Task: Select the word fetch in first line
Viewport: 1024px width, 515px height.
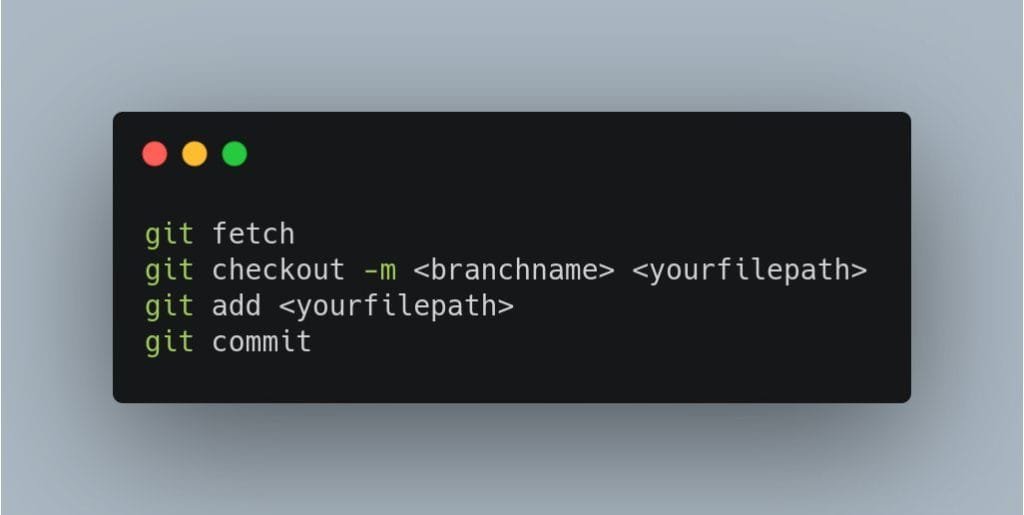Action: tap(253, 234)
